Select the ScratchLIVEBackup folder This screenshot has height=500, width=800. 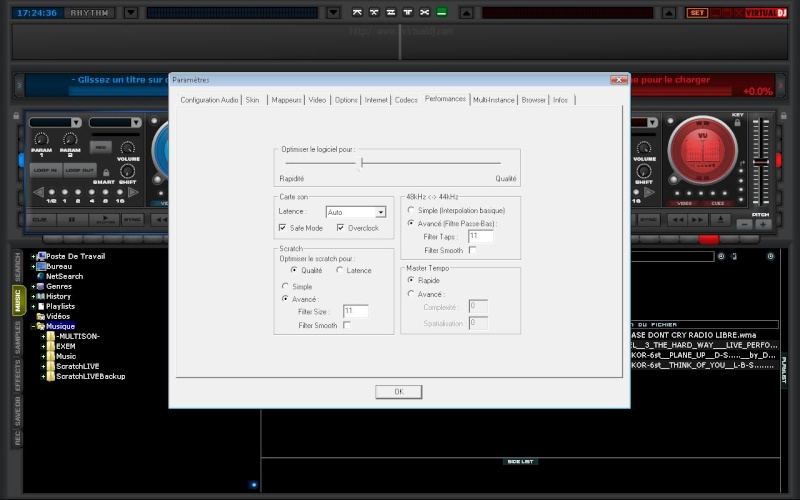tap(90, 376)
